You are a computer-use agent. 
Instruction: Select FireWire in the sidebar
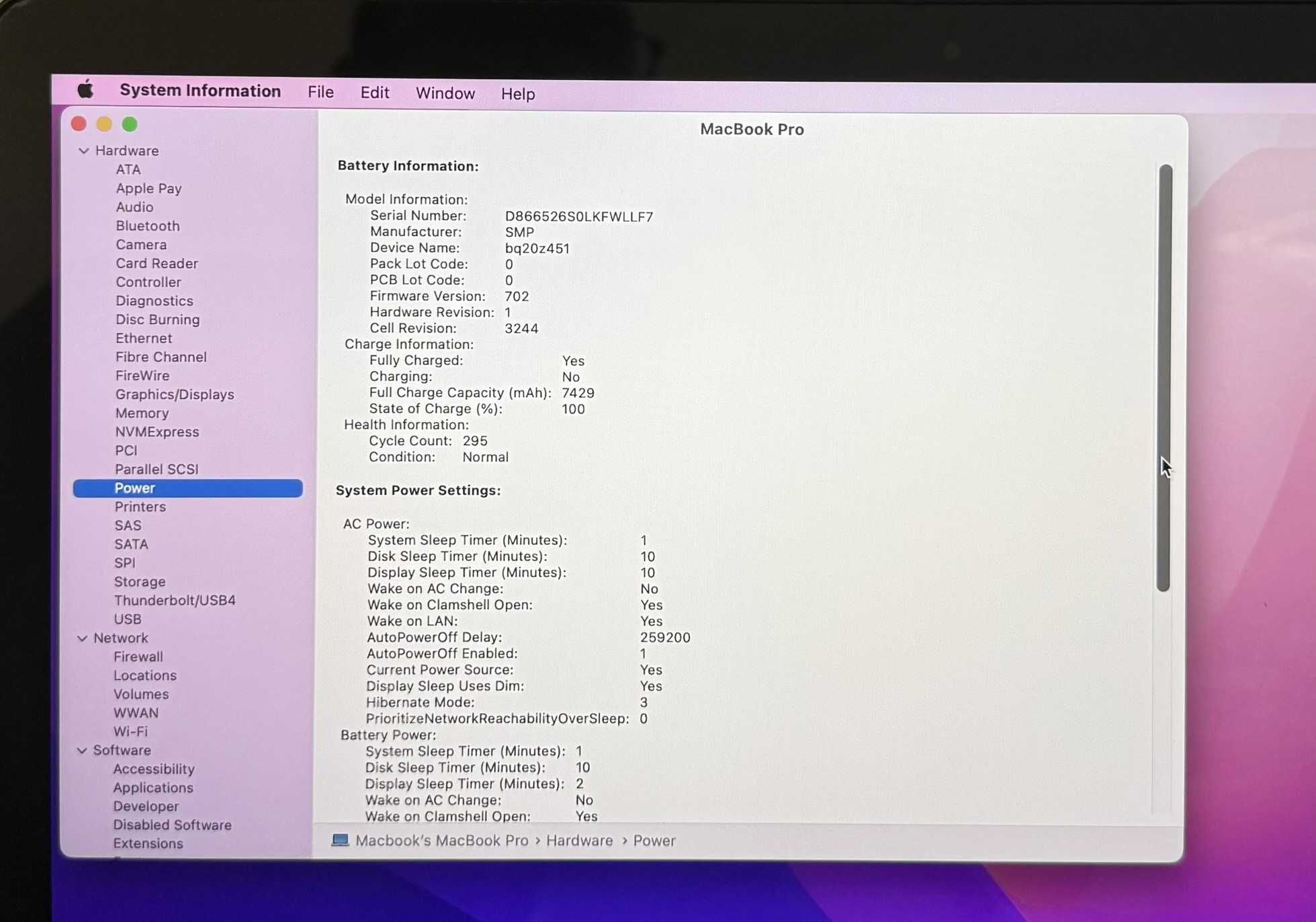point(142,376)
